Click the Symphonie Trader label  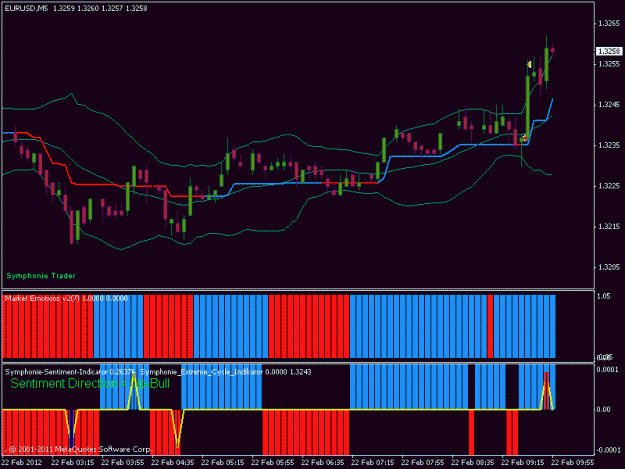[41, 276]
